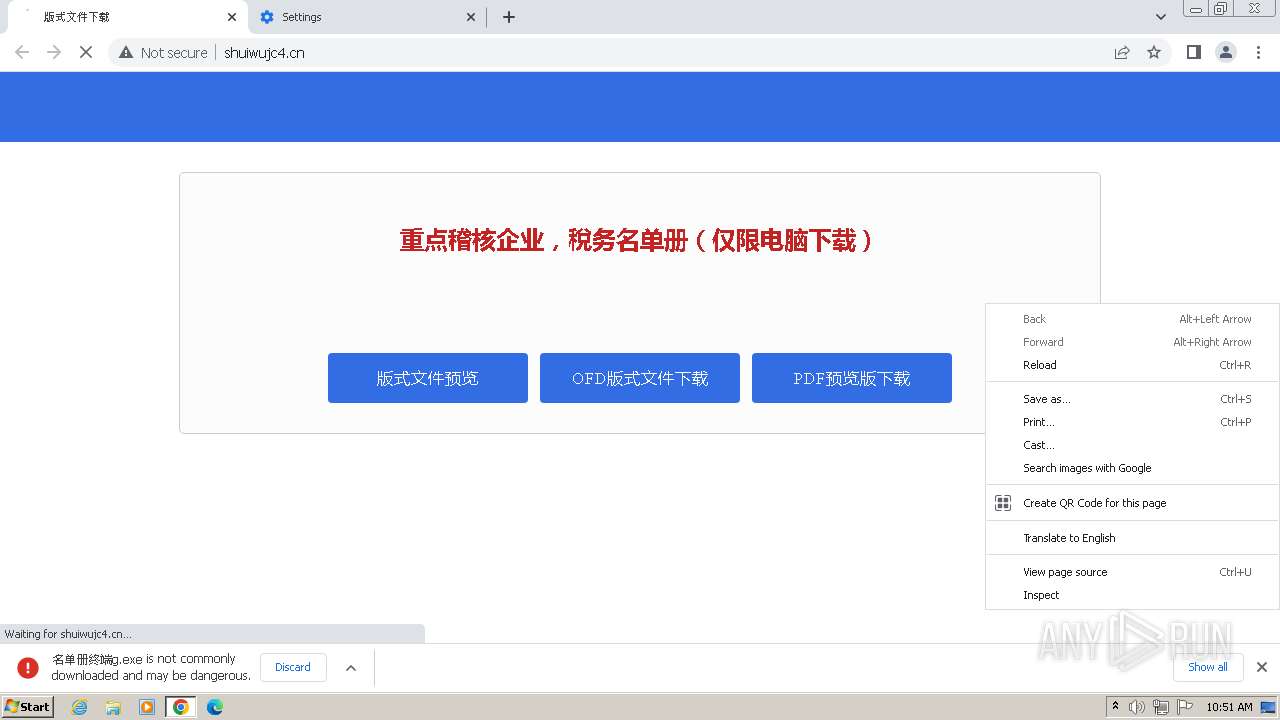
Task: Close the Settings tab
Action: 471,17
